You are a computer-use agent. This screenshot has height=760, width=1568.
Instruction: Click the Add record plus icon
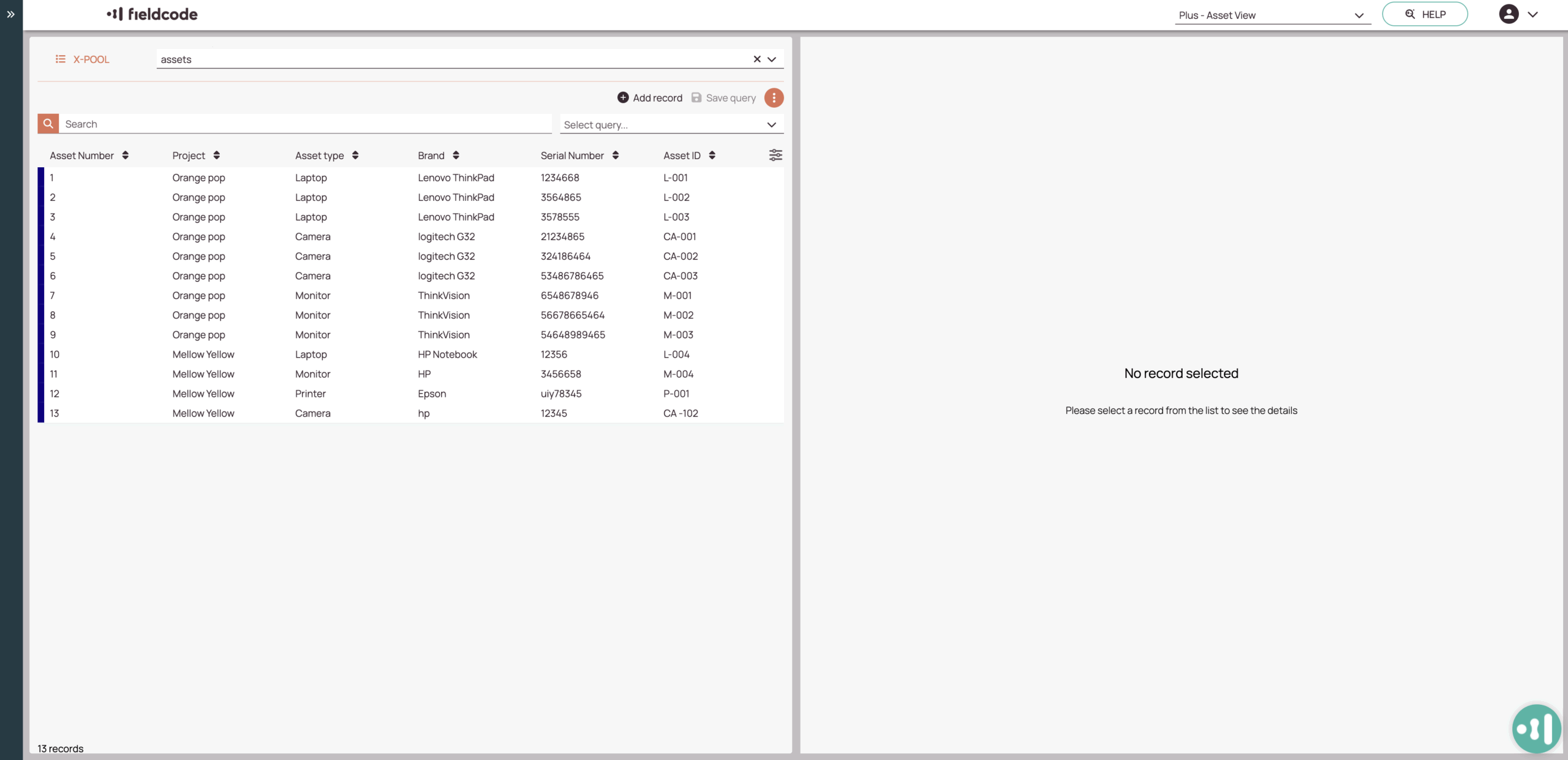tap(623, 98)
